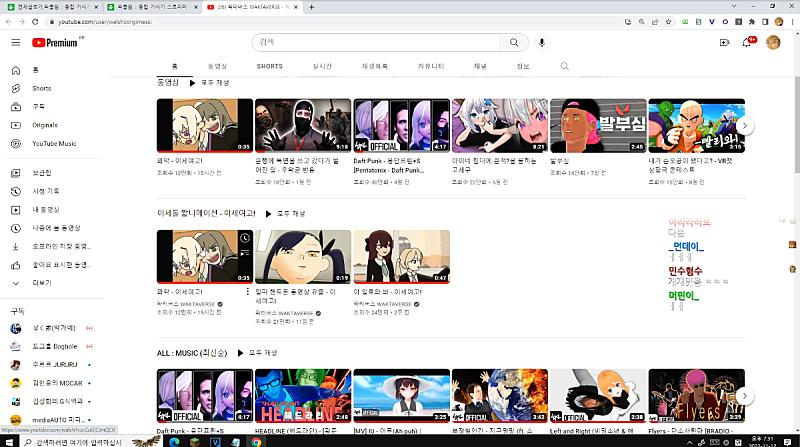This screenshot has height=447, width=800.
Task: Open three-dot menu beside first 이세여고 video
Action: (x=247, y=291)
